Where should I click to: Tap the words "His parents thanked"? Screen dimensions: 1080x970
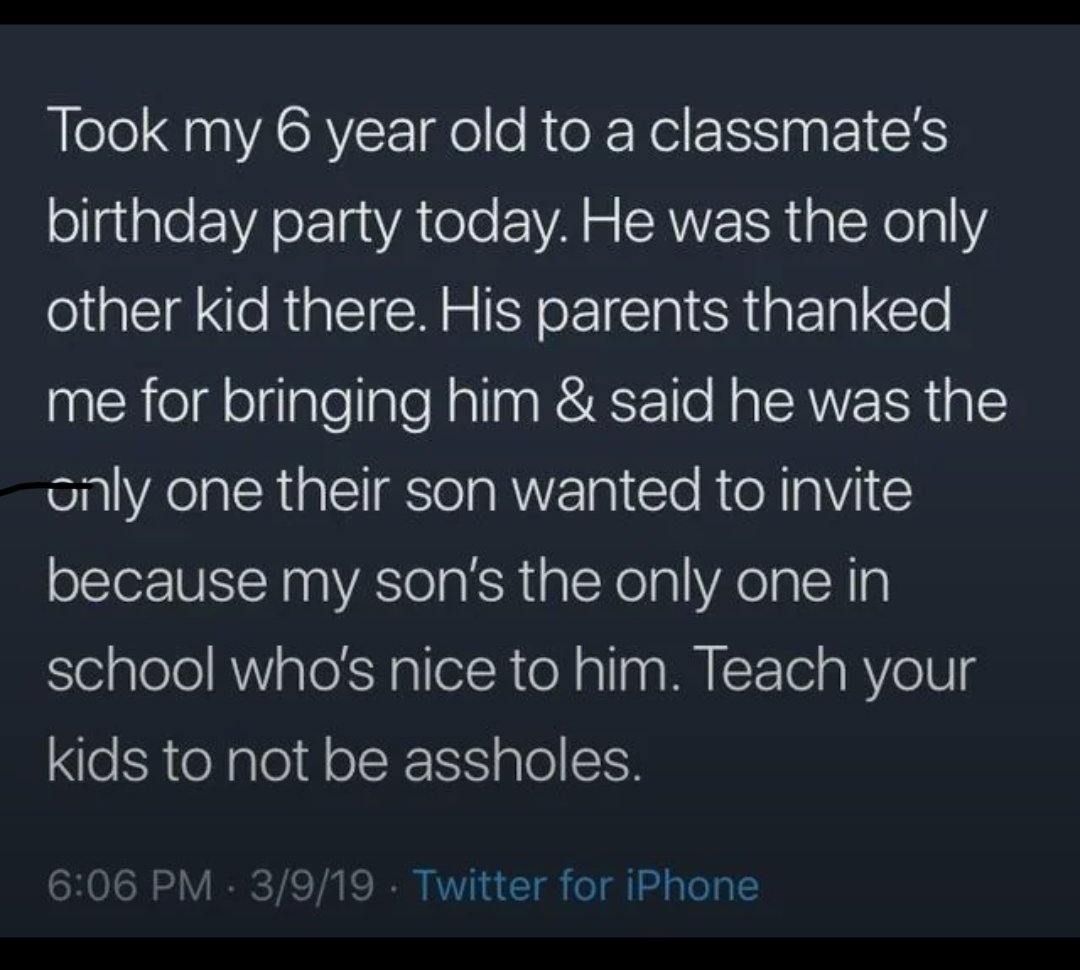coord(696,313)
